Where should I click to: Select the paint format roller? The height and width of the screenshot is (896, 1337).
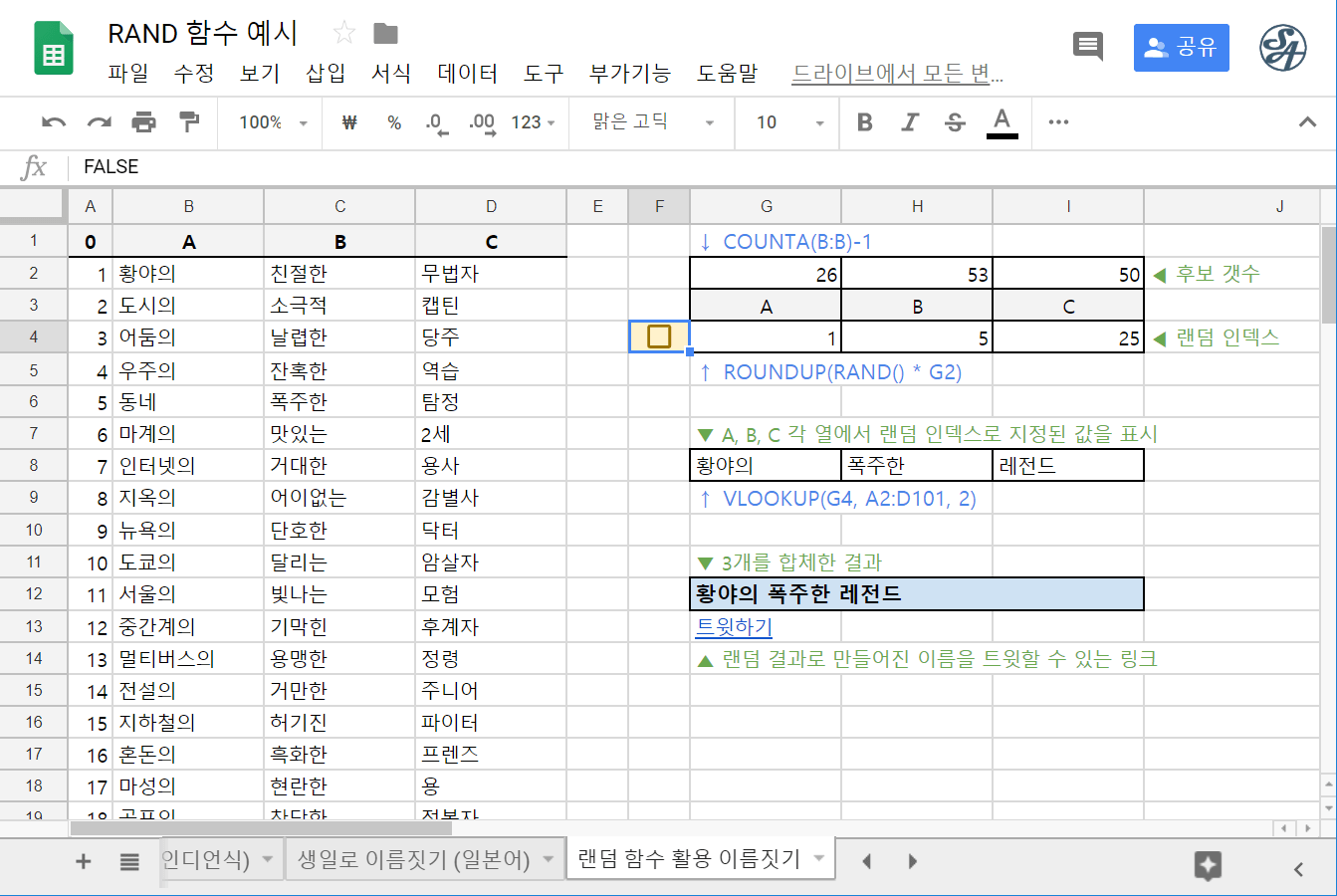click(188, 122)
